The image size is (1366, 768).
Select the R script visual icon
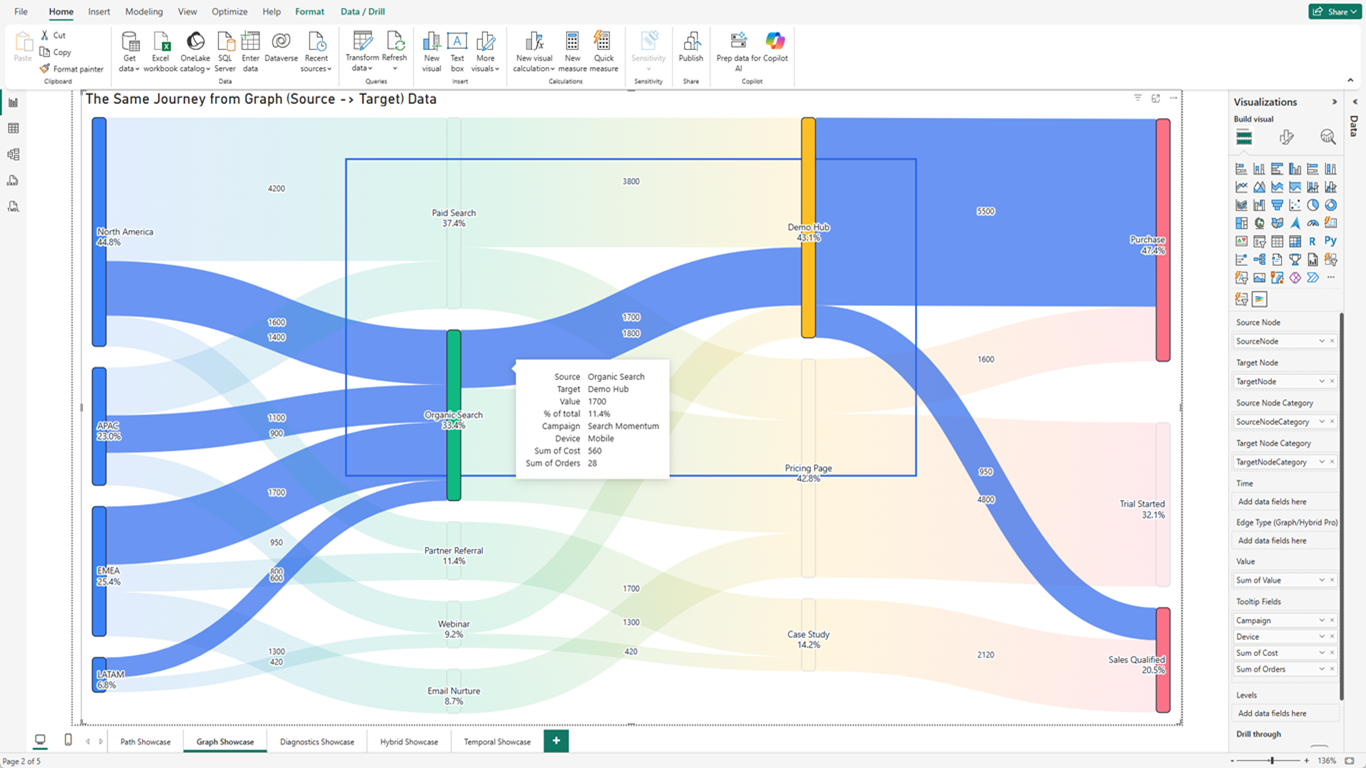pyautogui.click(x=1313, y=241)
